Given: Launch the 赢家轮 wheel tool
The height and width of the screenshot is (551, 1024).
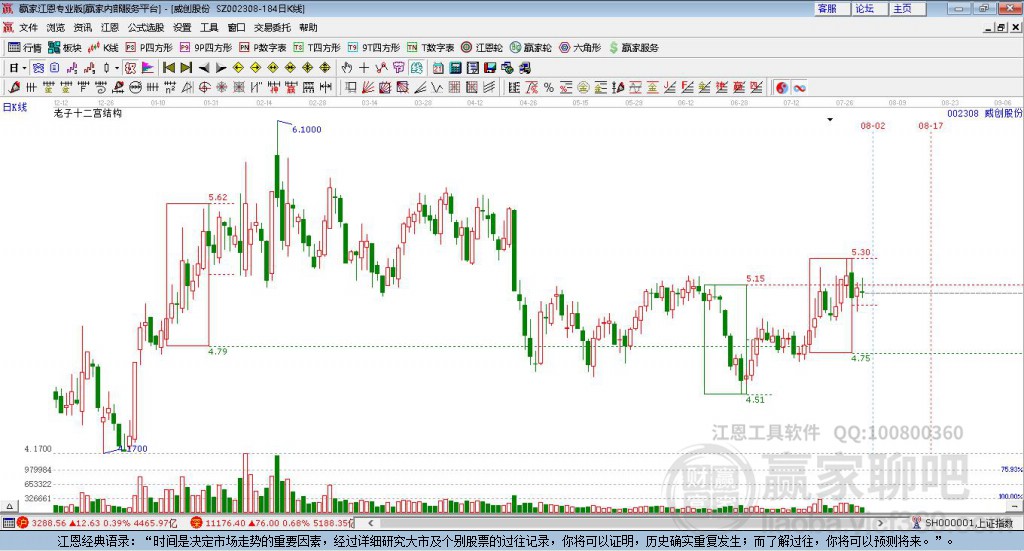Looking at the screenshot, I should tap(531, 48).
